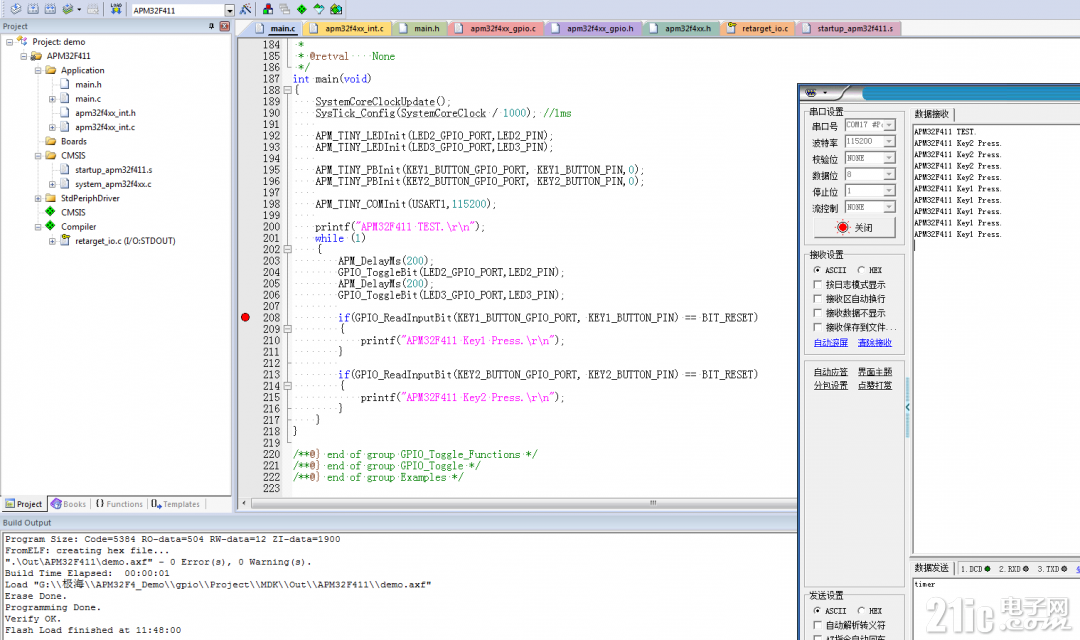This screenshot has height=640, width=1080.
Task: Click the 自动滚屏 auto-scroll link
Action: (x=831, y=342)
